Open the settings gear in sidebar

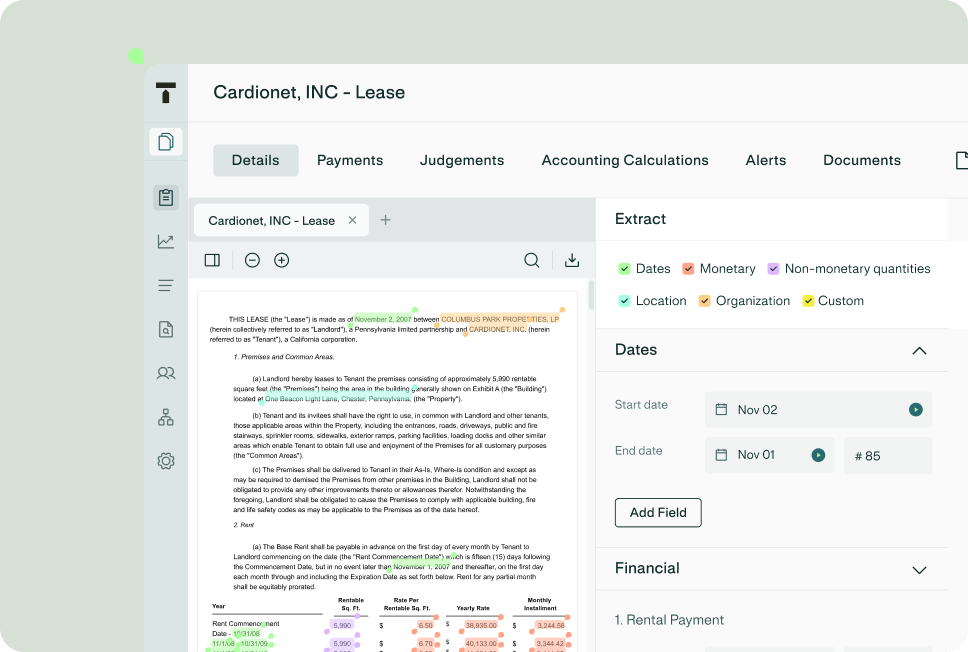[165, 461]
